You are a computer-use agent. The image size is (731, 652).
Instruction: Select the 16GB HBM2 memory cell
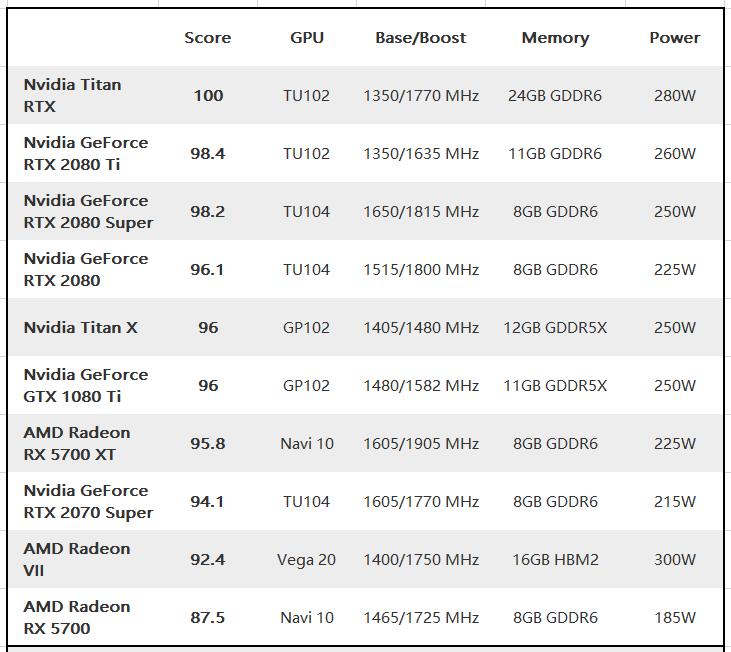[555, 560]
